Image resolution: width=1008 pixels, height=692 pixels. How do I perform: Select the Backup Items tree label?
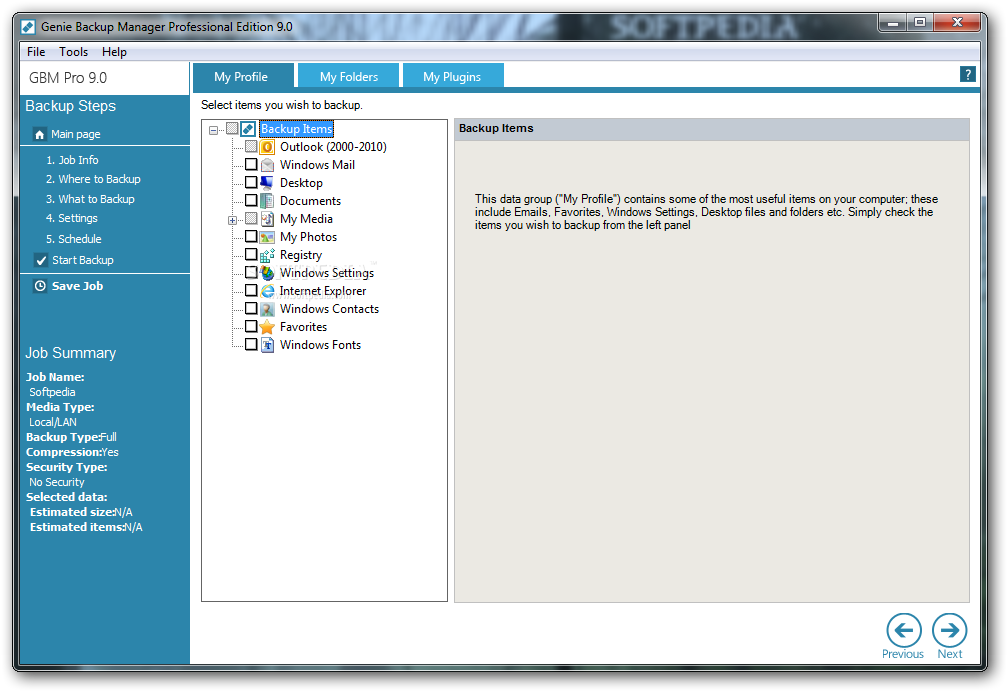296,129
